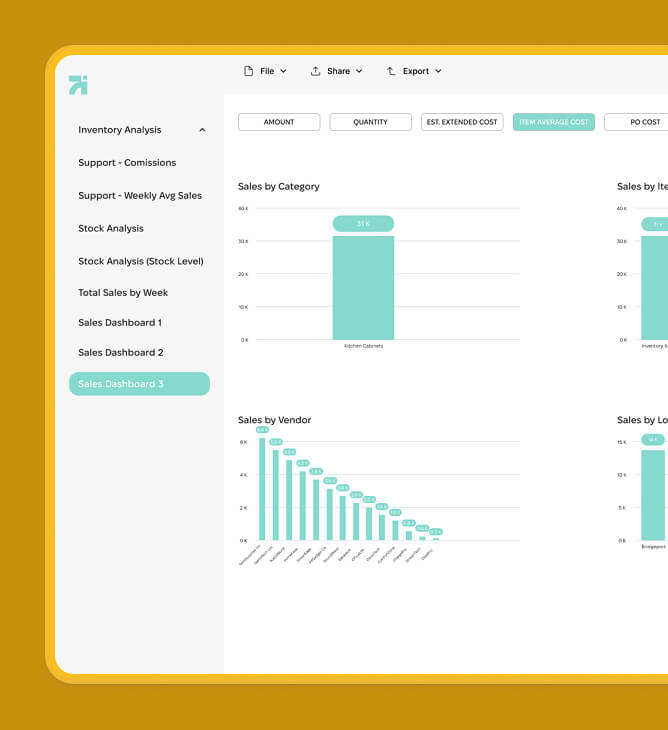The width and height of the screenshot is (668, 730).
Task: Click the File document icon
Action: click(249, 71)
